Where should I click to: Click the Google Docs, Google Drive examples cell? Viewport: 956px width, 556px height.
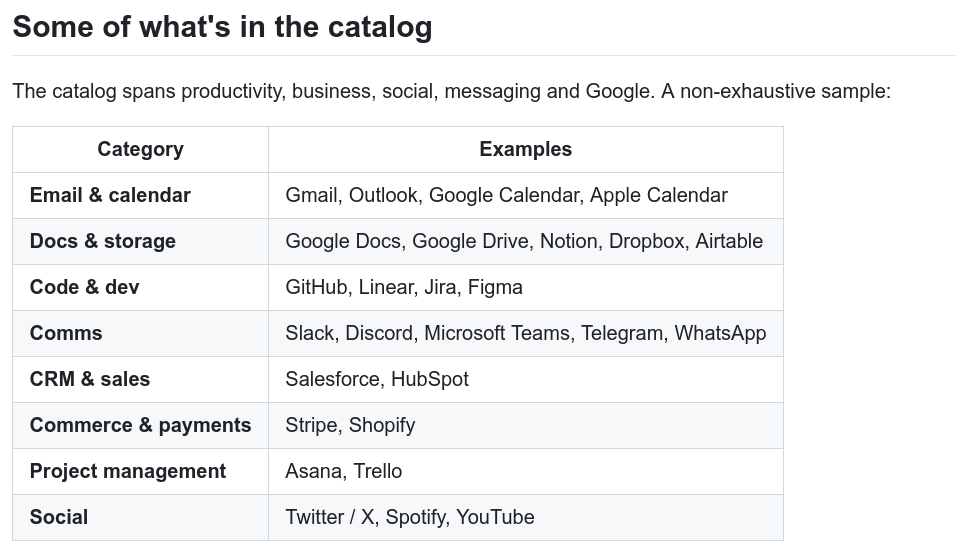[x=526, y=241]
